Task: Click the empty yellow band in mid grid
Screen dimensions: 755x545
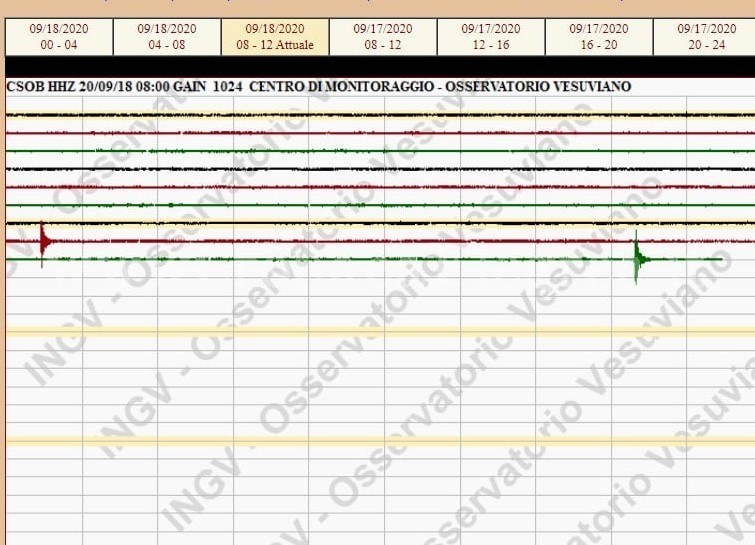Action: click(380, 331)
